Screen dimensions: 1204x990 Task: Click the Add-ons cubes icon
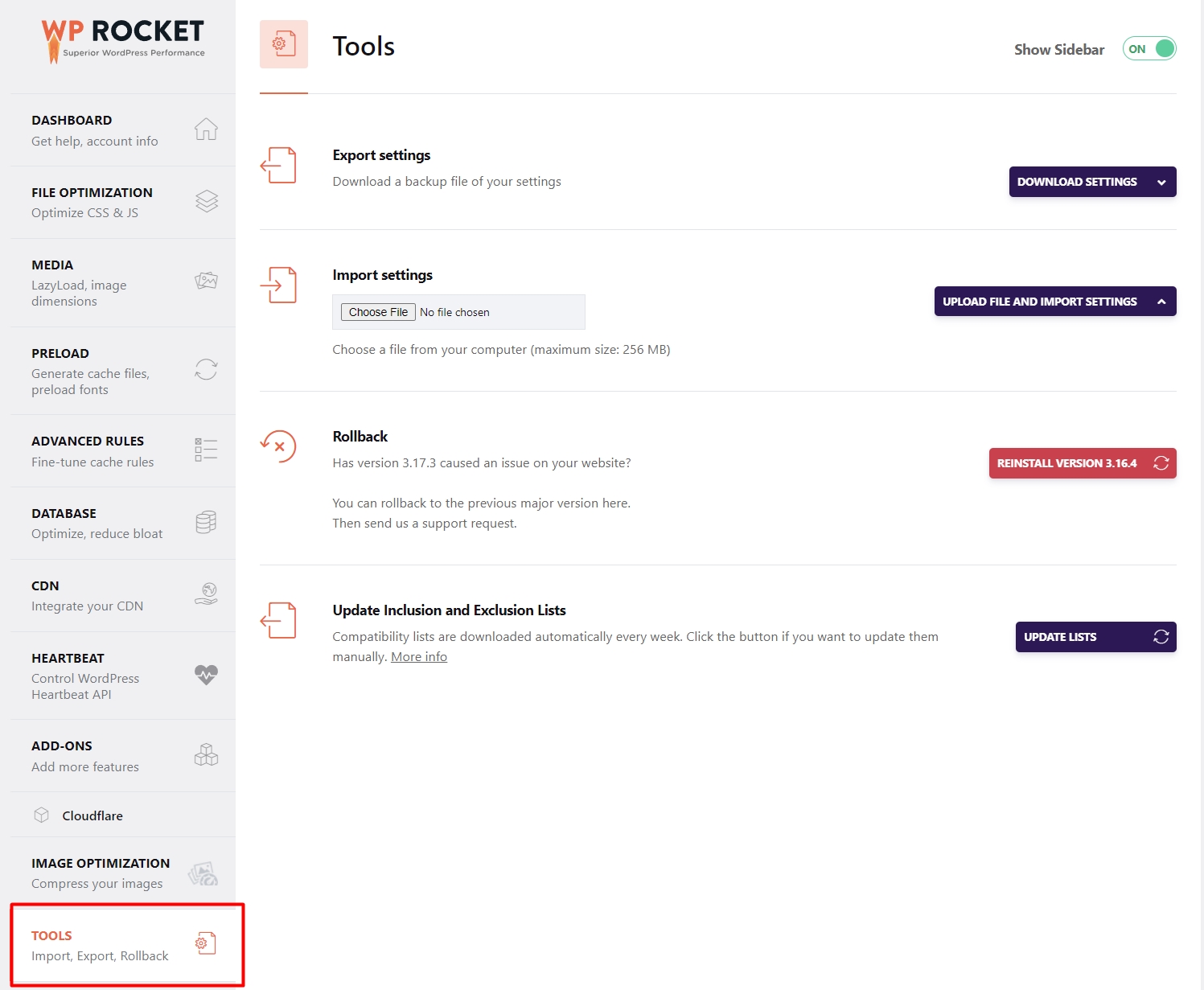206,754
